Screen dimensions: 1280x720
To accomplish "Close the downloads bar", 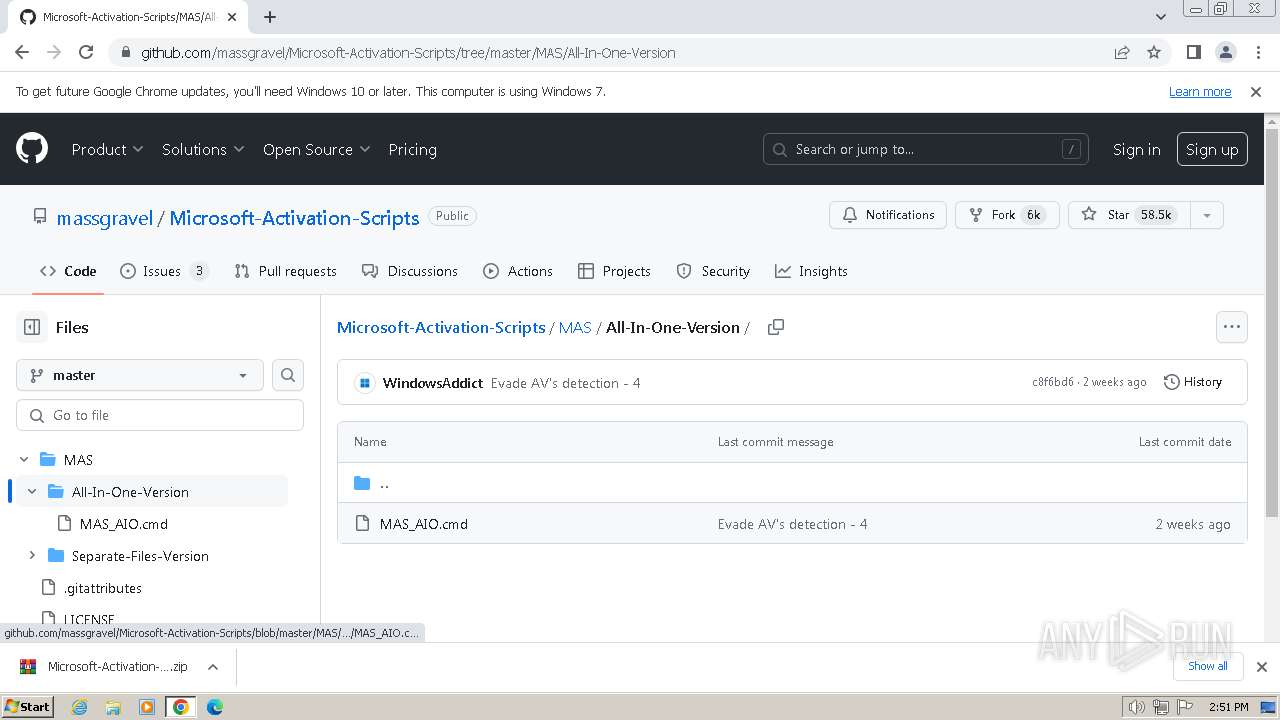I will tap(1262, 666).
